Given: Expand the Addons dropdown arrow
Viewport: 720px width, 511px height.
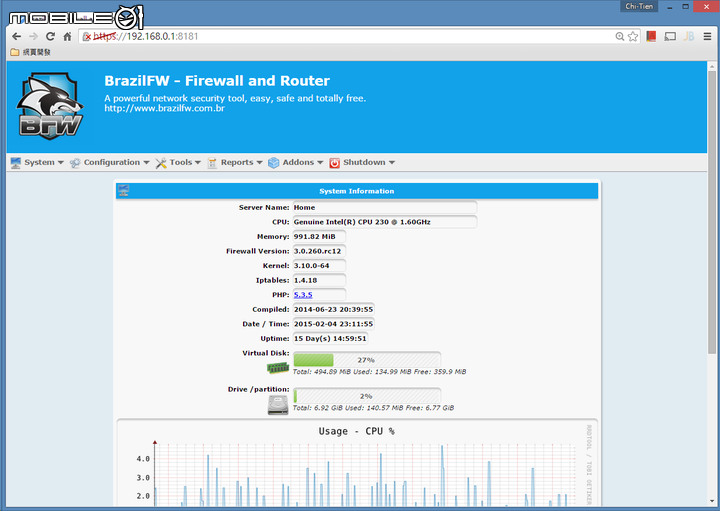Looking at the screenshot, I should tap(320, 163).
